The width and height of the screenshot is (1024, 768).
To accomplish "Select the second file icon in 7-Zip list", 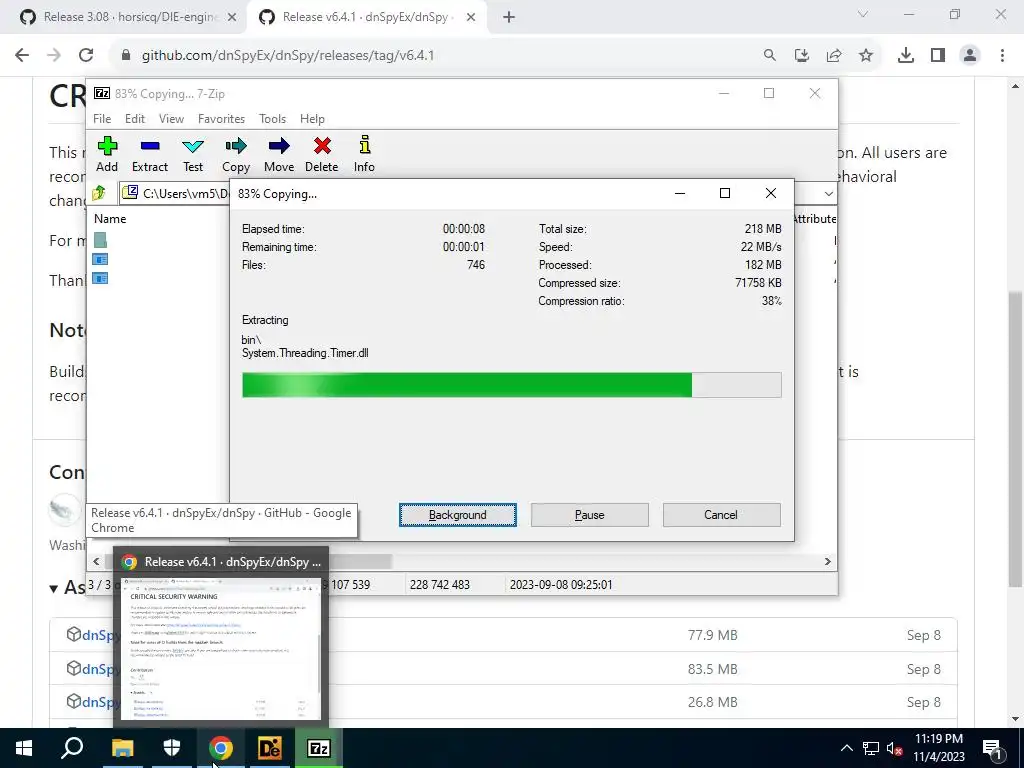I will pos(100,259).
